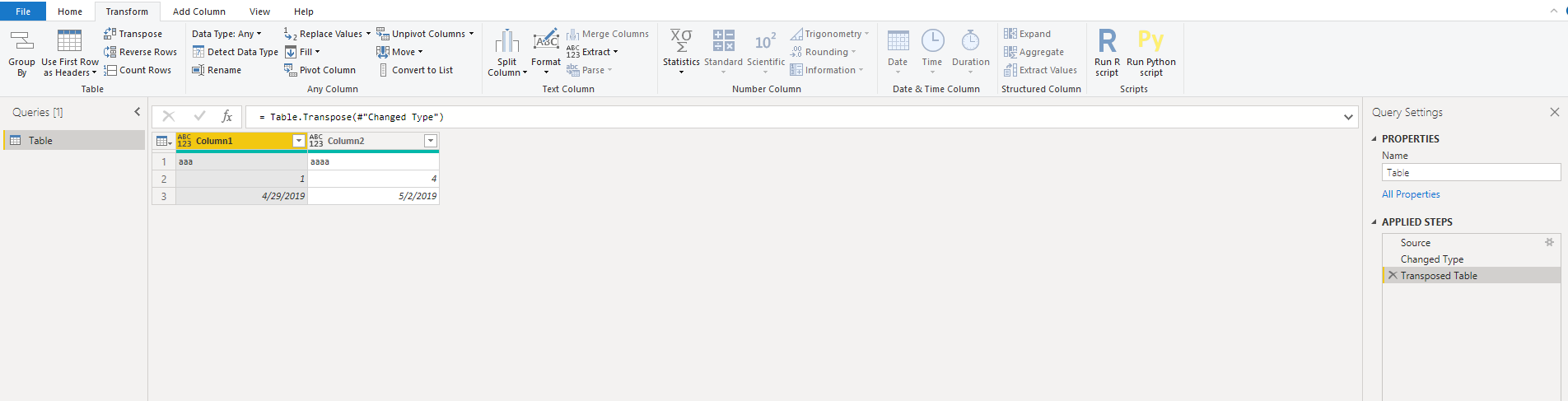Collapse the APPLIED STEPS section
Screen dimensions: 1568x401
click(1374, 222)
